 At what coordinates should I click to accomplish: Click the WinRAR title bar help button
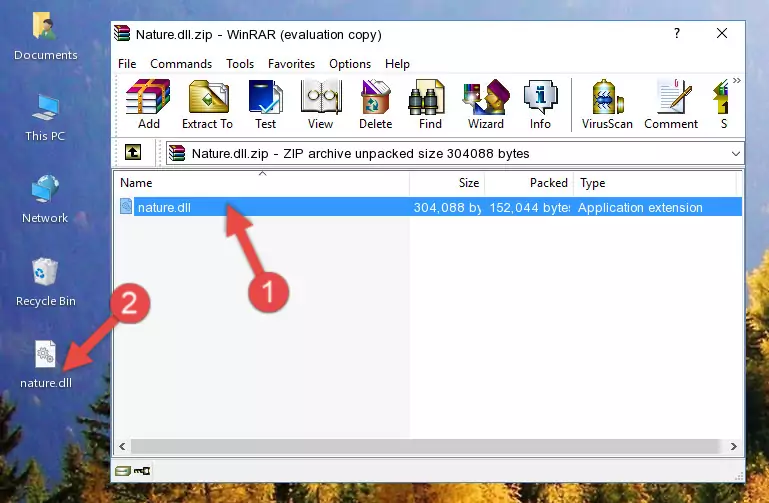[677, 33]
